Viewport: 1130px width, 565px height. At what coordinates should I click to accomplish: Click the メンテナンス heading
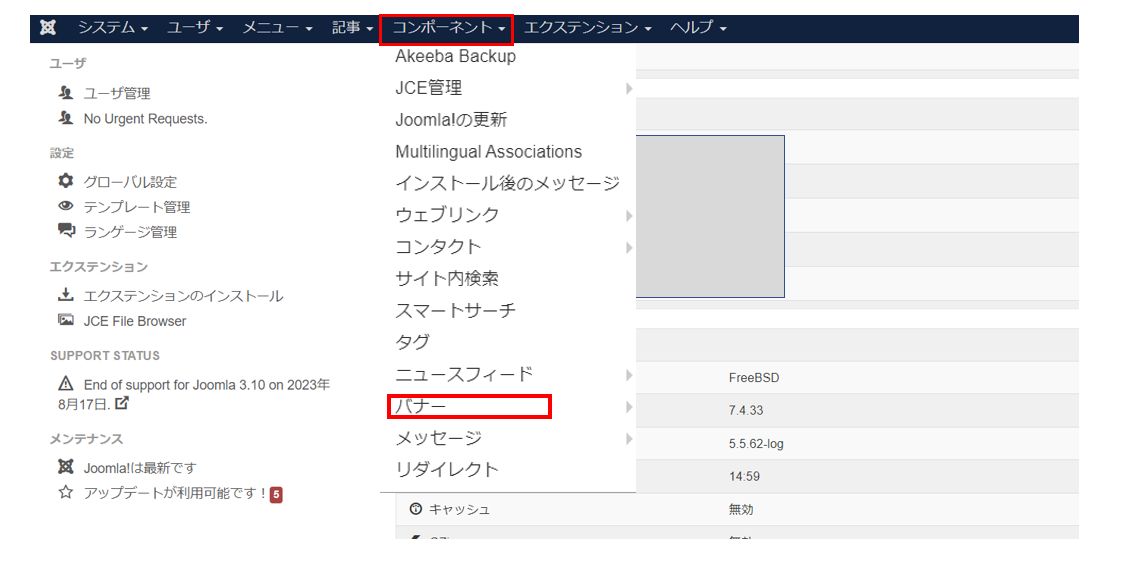click(86, 439)
